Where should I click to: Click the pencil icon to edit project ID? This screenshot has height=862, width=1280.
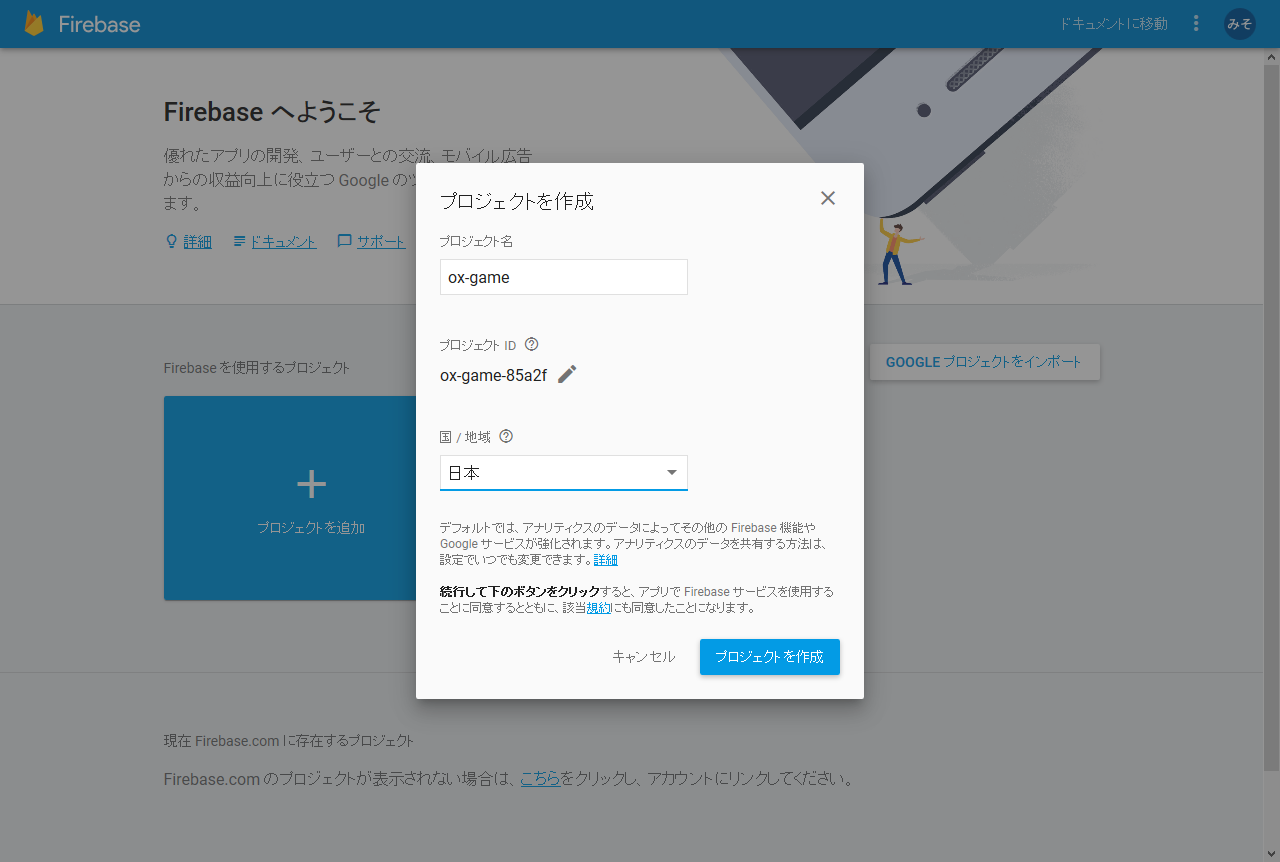[x=567, y=374]
